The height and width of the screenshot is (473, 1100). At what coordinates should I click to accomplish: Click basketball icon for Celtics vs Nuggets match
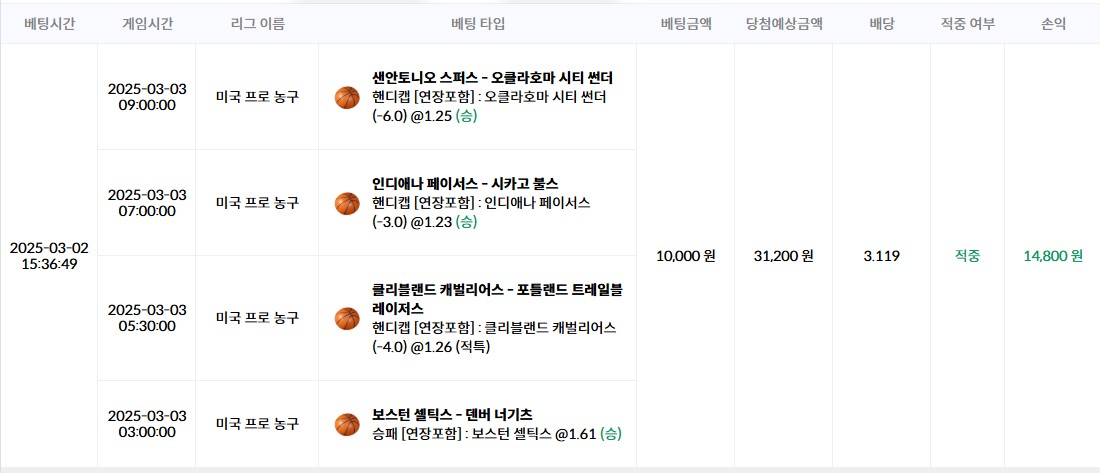point(347,425)
